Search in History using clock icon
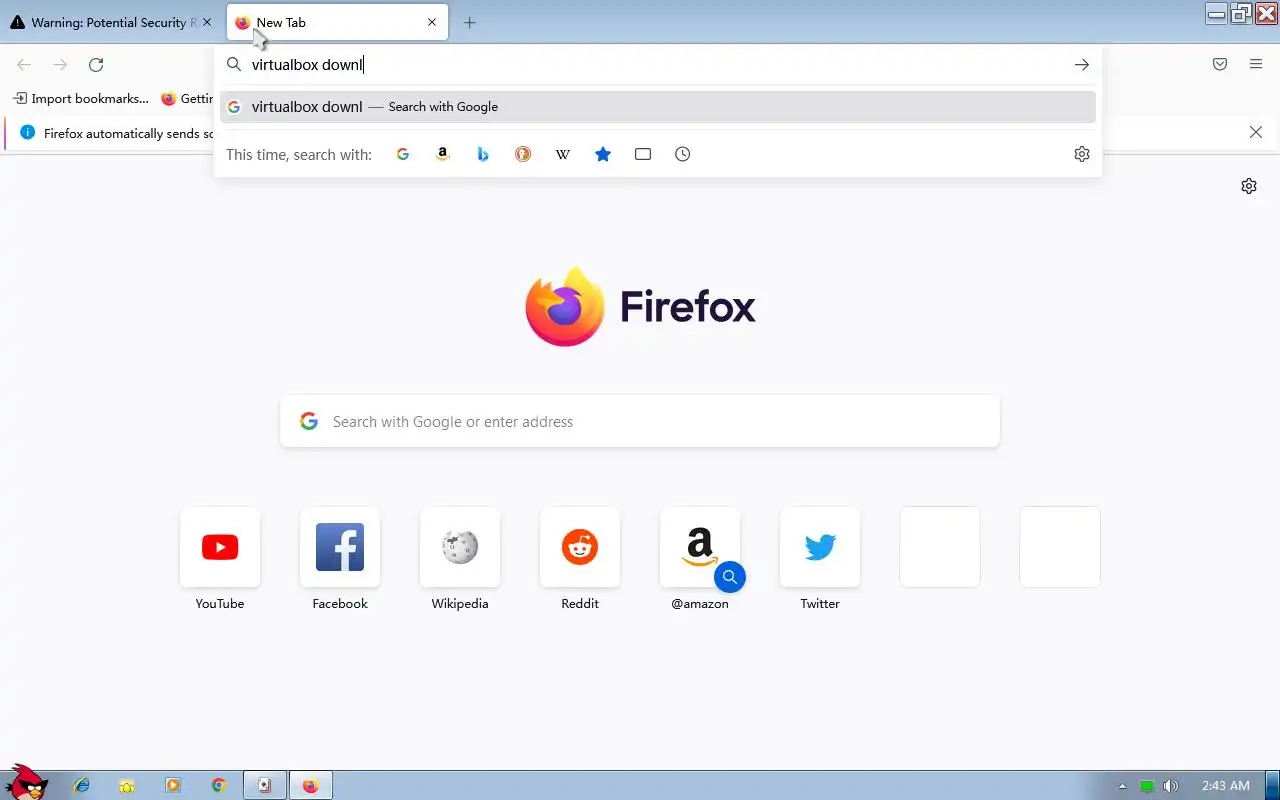This screenshot has height=800, width=1280. click(683, 154)
